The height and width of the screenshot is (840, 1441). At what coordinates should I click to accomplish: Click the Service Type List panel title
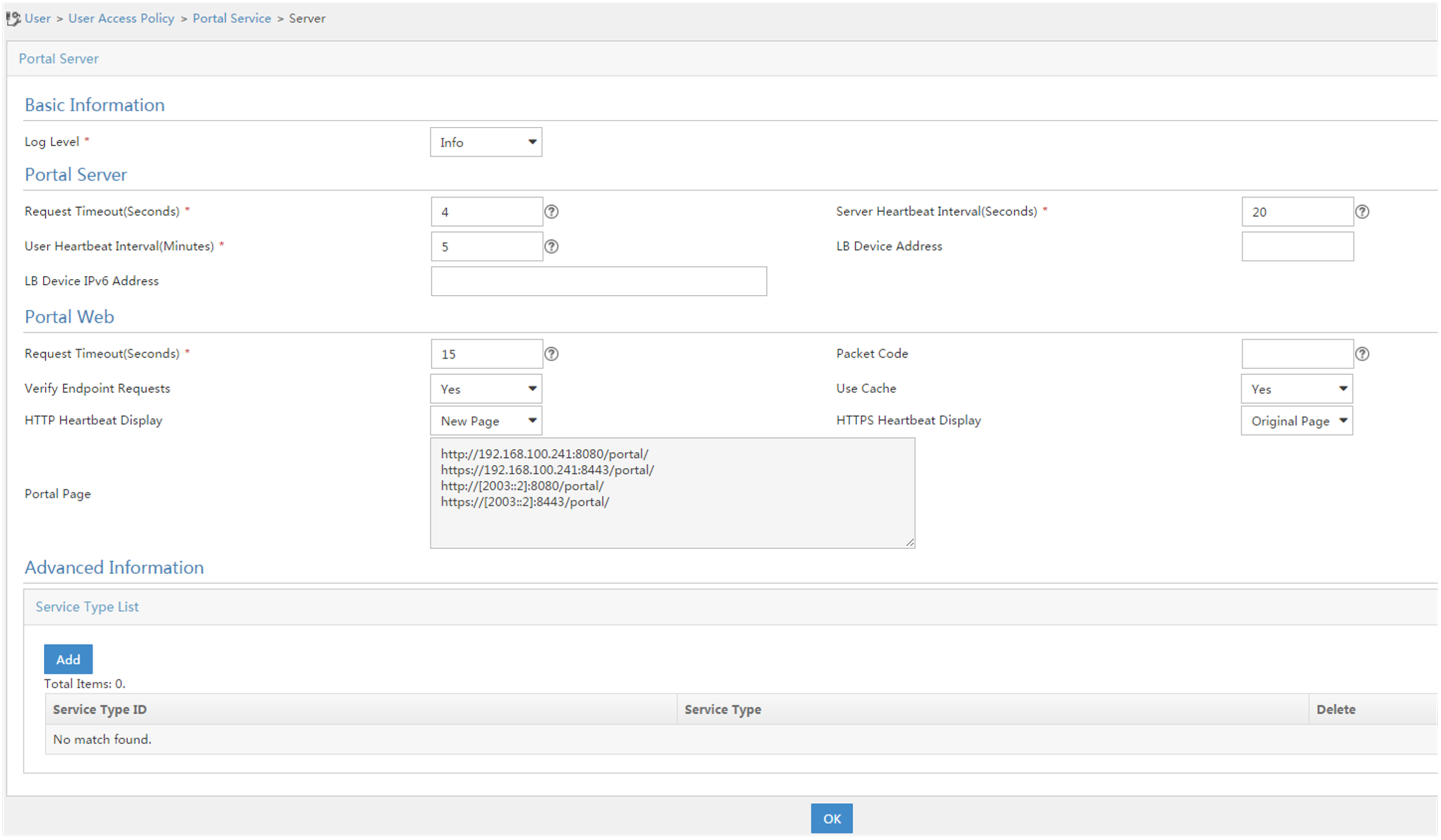tap(87, 607)
